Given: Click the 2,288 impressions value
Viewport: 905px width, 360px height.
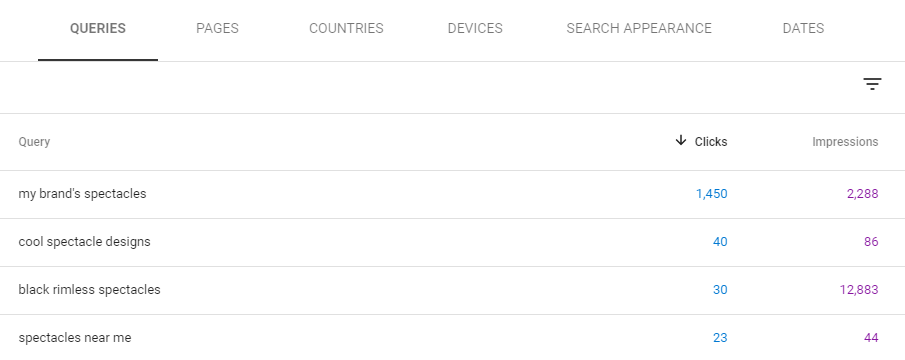Looking at the screenshot, I should coord(862,194).
